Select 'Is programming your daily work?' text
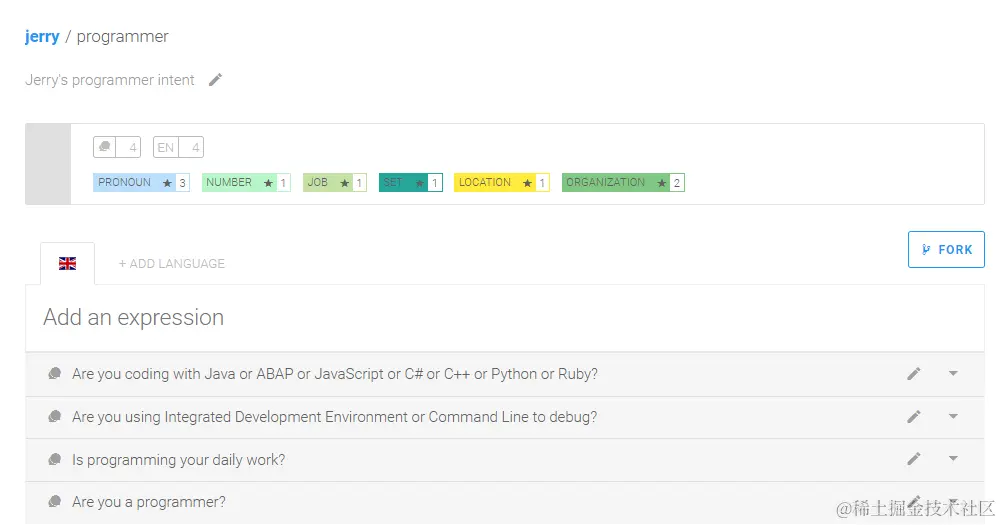This screenshot has width=1002, height=525. (x=178, y=459)
